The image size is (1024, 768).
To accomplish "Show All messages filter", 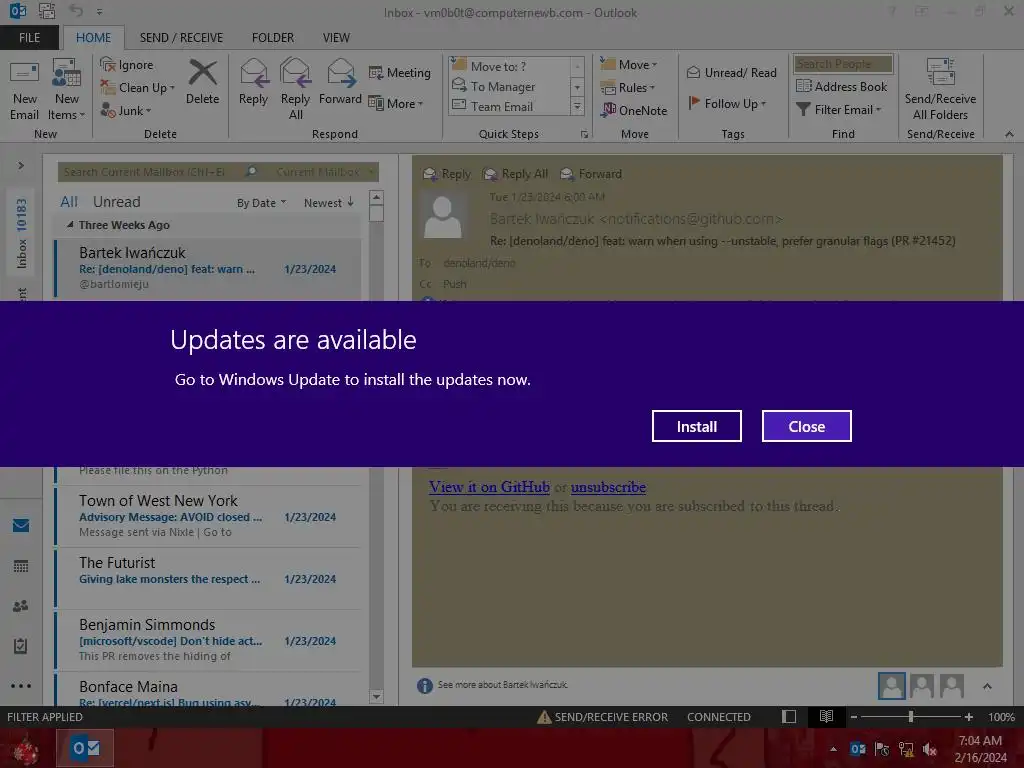I will click(69, 202).
